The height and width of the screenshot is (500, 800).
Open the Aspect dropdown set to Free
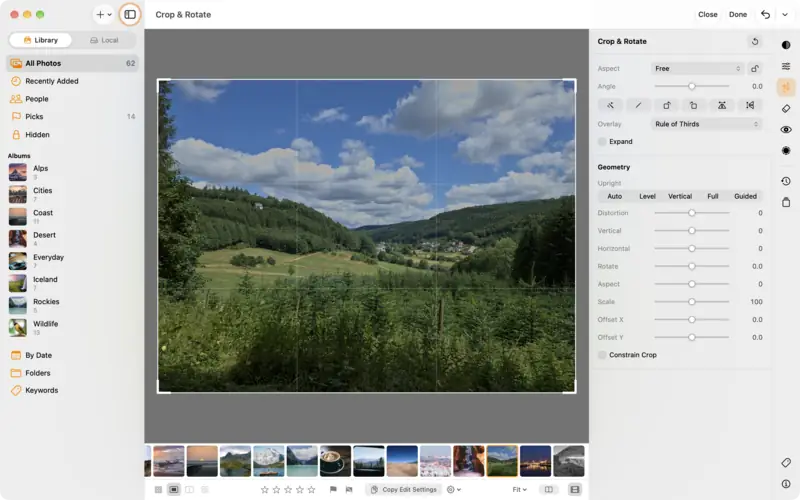point(697,68)
